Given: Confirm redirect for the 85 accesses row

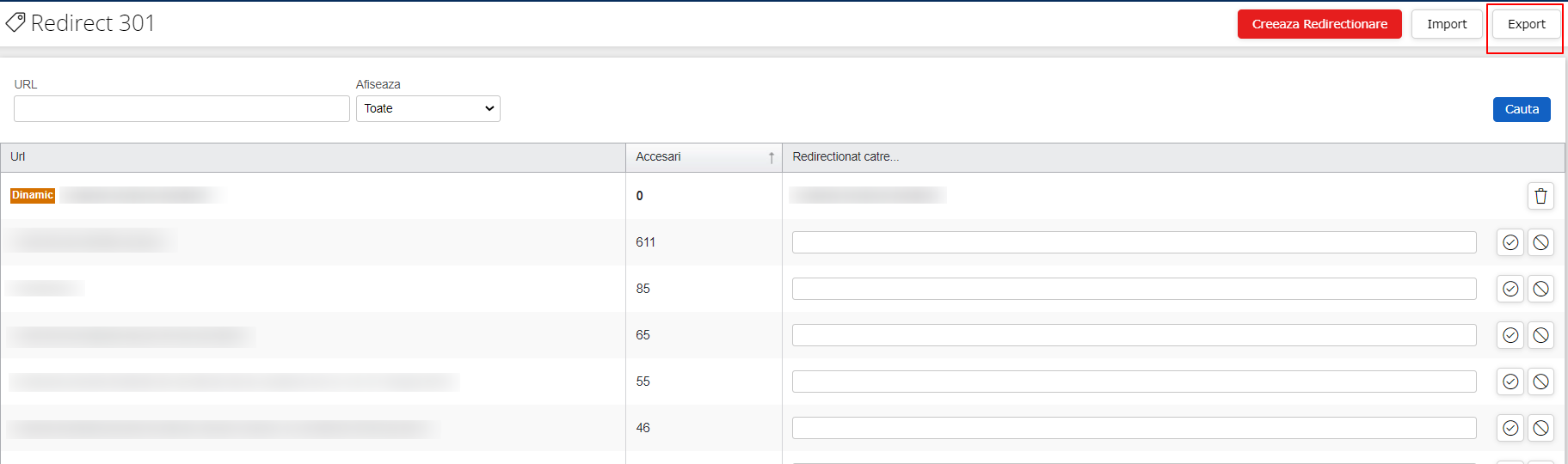Looking at the screenshot, I should (x=1510, y=289).
